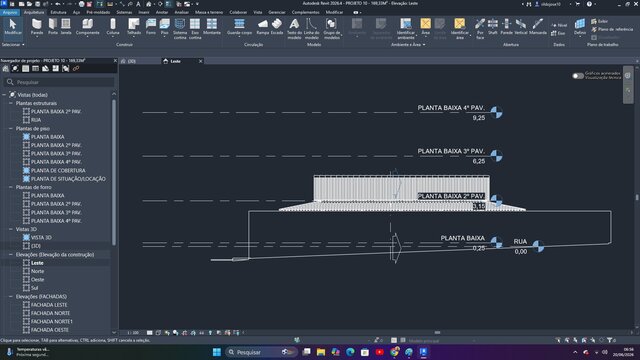Click the Exibir work plane button

(600, 21)
